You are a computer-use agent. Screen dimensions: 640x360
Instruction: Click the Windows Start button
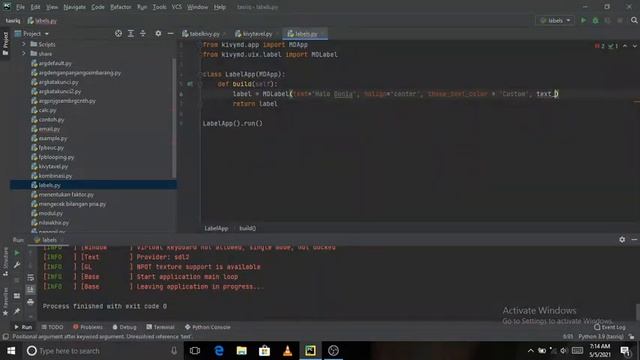pos(11,351)
